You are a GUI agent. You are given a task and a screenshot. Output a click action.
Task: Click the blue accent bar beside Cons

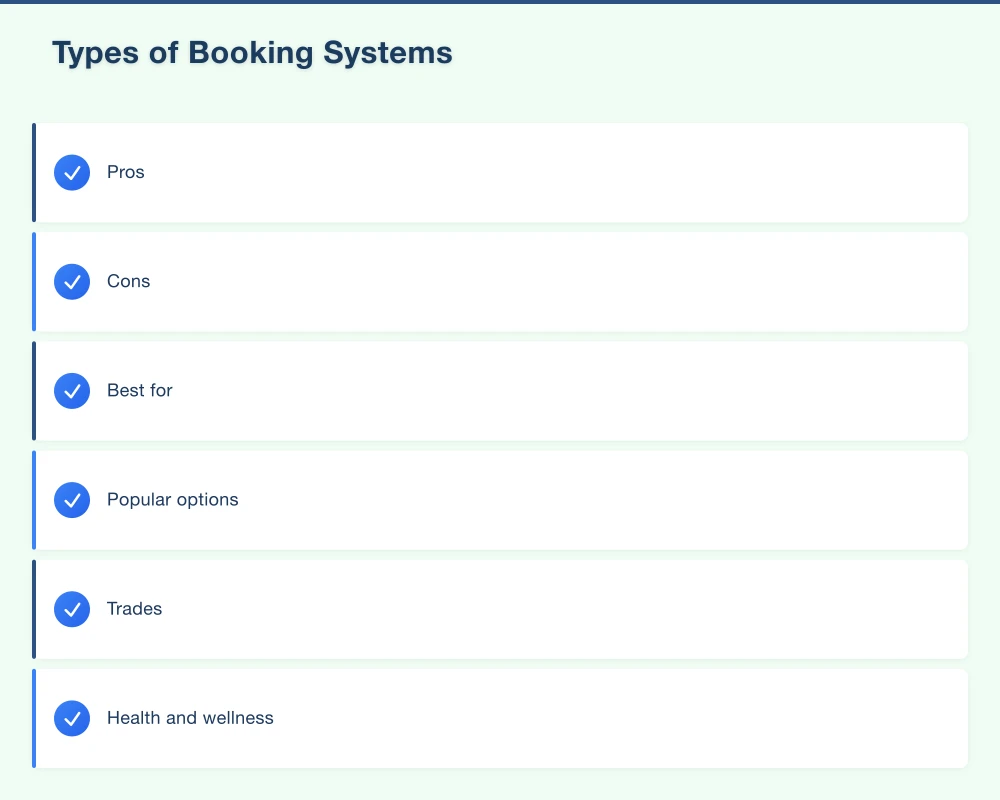(35, 281)
